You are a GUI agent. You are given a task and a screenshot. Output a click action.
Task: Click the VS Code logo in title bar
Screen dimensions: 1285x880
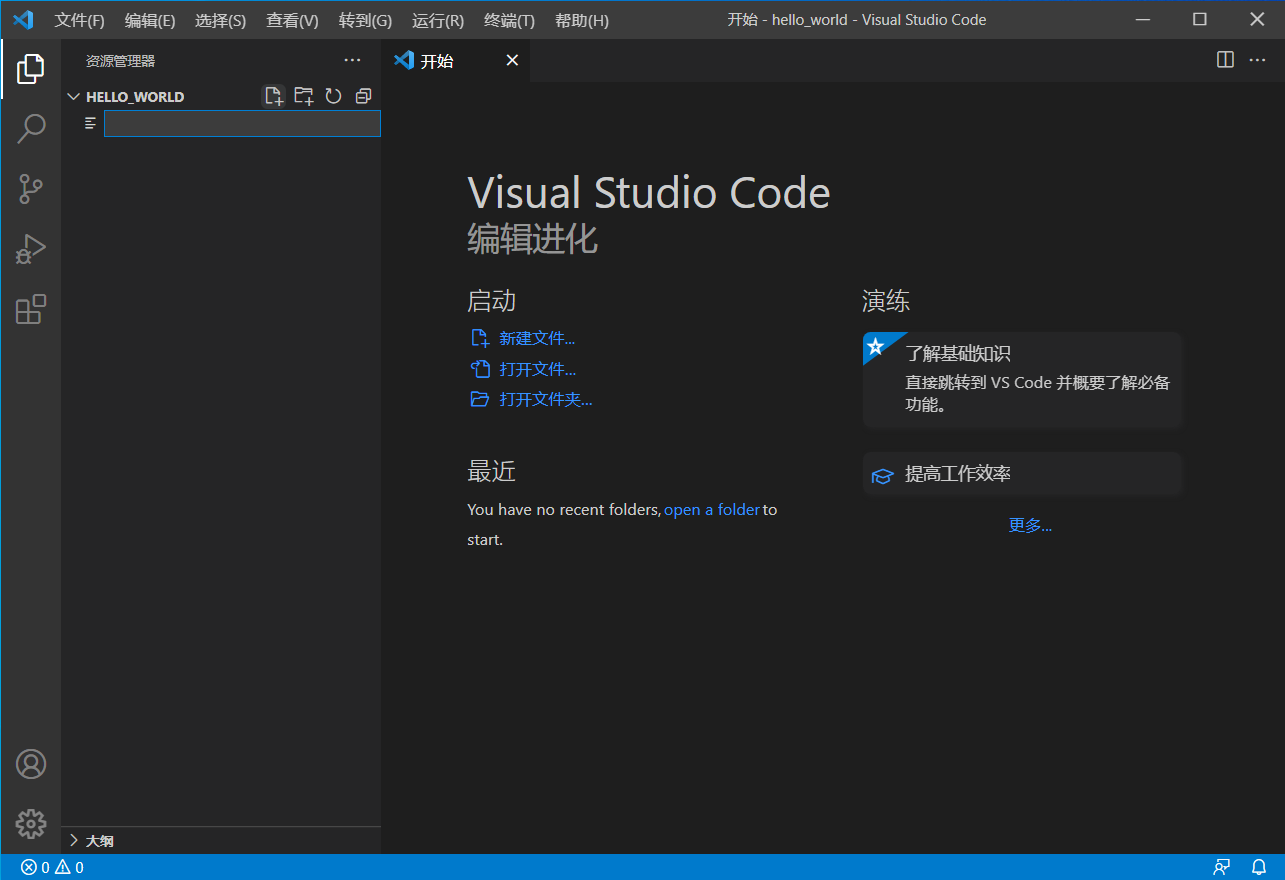[23, 20]
